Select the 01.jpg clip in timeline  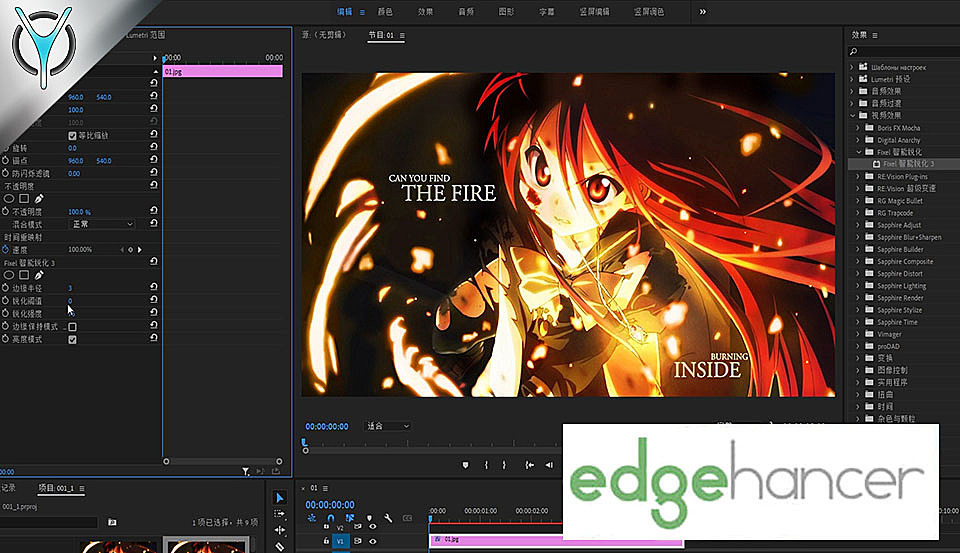[556, 540]
